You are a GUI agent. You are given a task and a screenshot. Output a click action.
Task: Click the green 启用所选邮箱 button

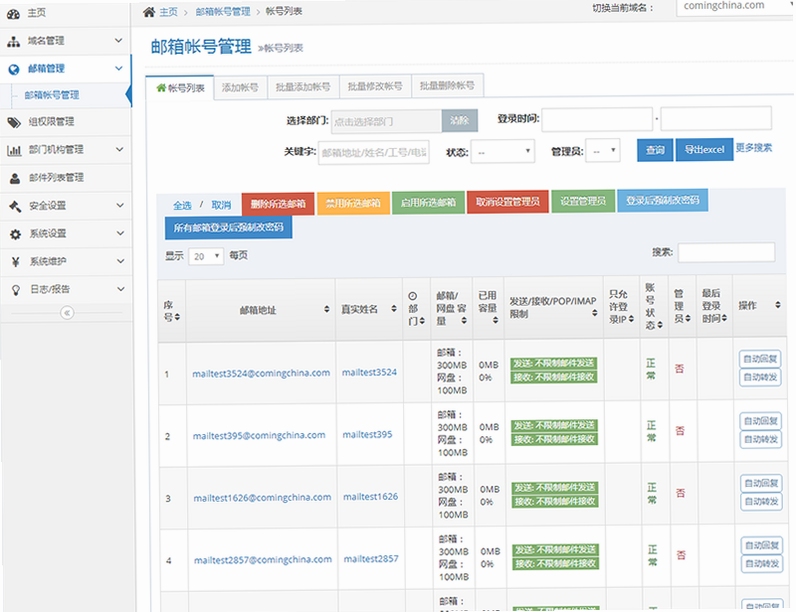(428, 203)
